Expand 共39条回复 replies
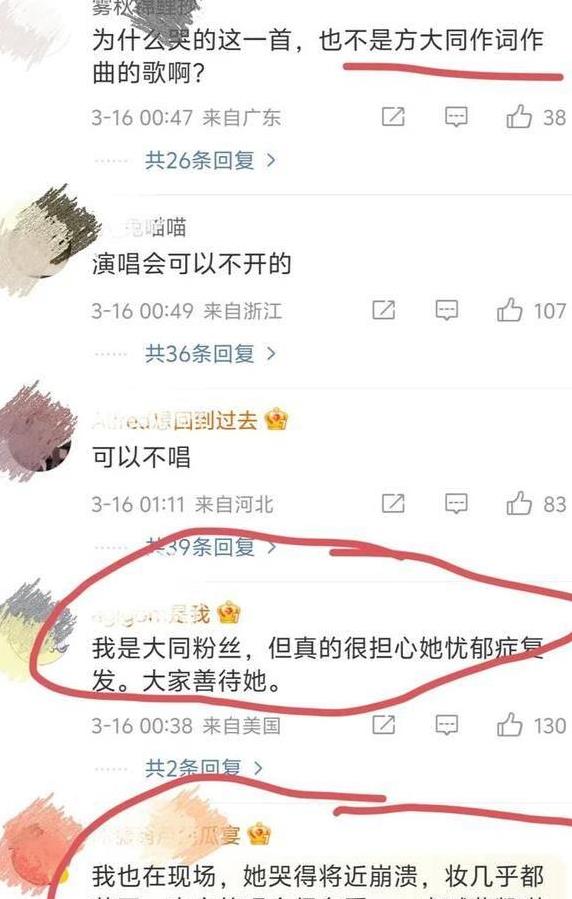The image size is (572, 899). pyautogui.click(x=210, y=546)
